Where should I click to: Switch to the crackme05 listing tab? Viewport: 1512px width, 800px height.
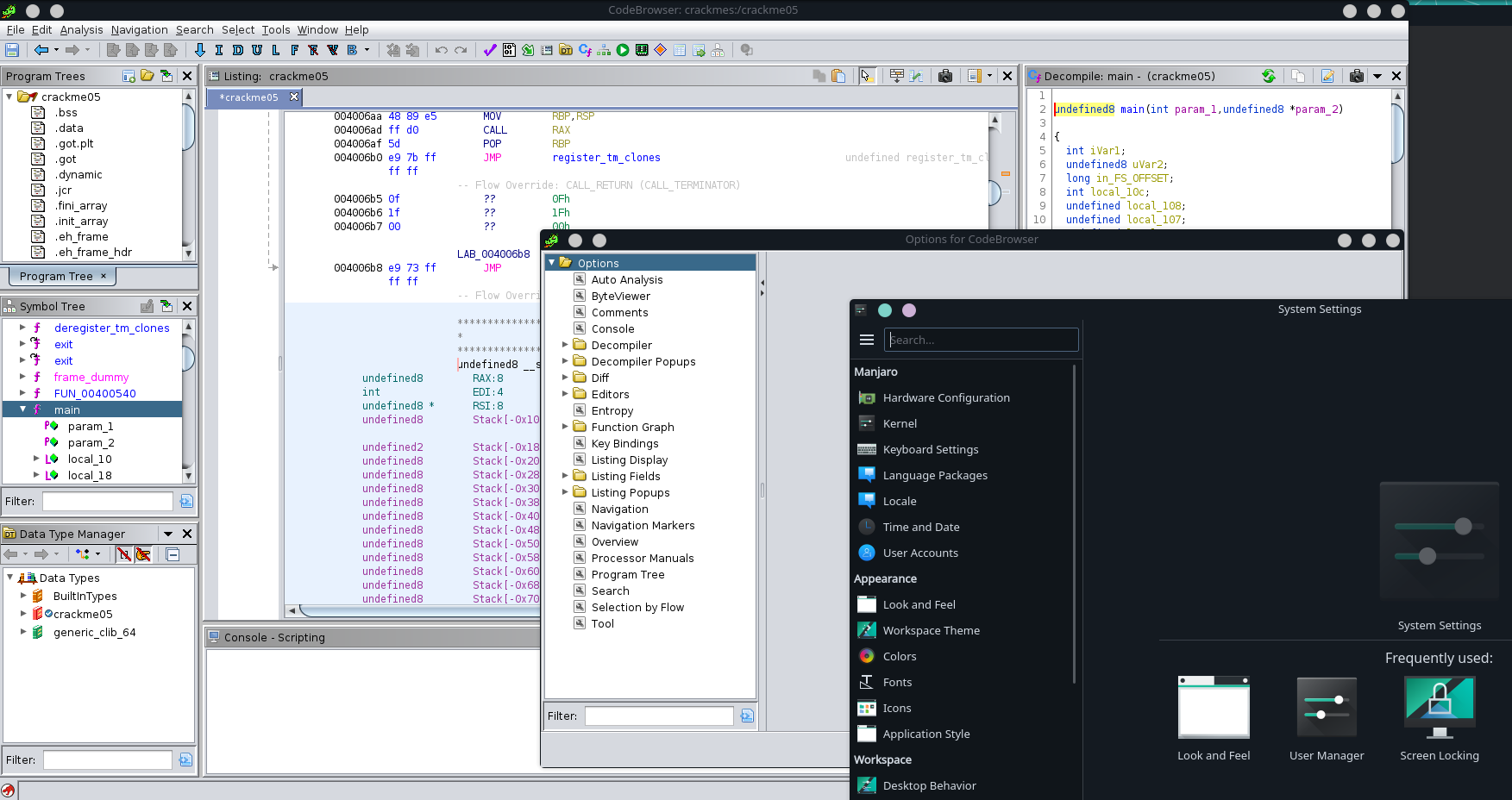[x=248, y=97]
